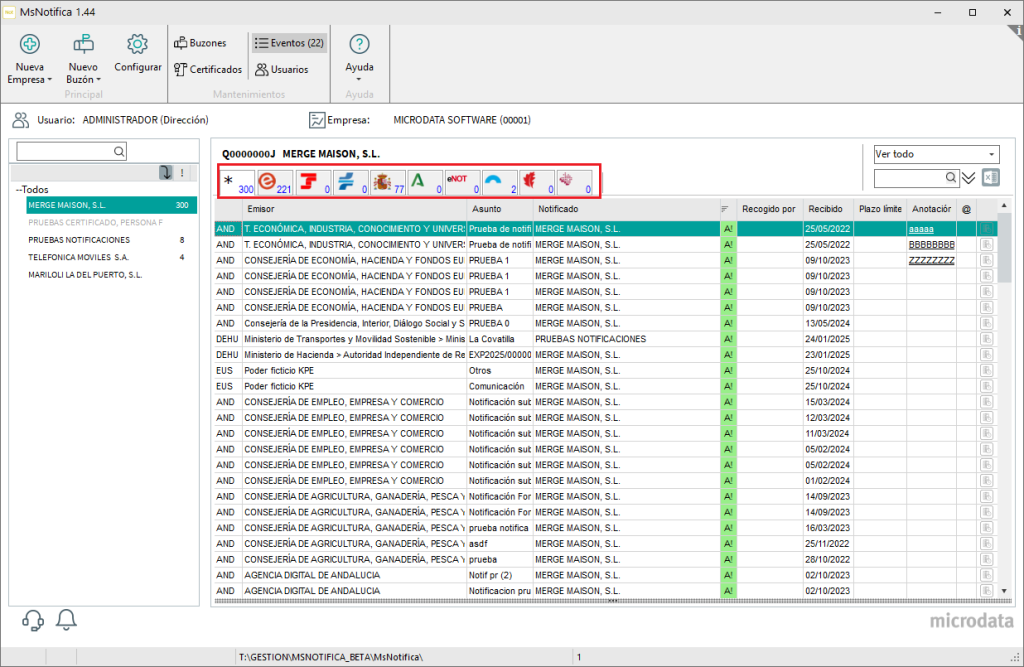The image size is (1024, 667).
Task: Filter by the eNOT source icon
Action: point(462,182)
